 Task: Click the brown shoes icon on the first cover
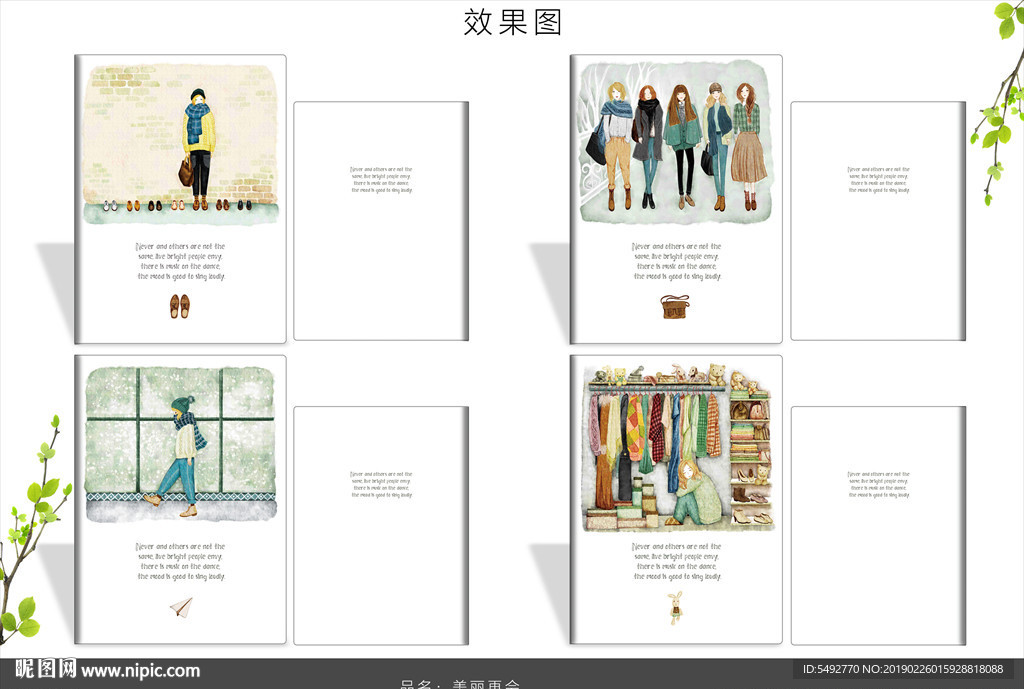coord(180,306)
